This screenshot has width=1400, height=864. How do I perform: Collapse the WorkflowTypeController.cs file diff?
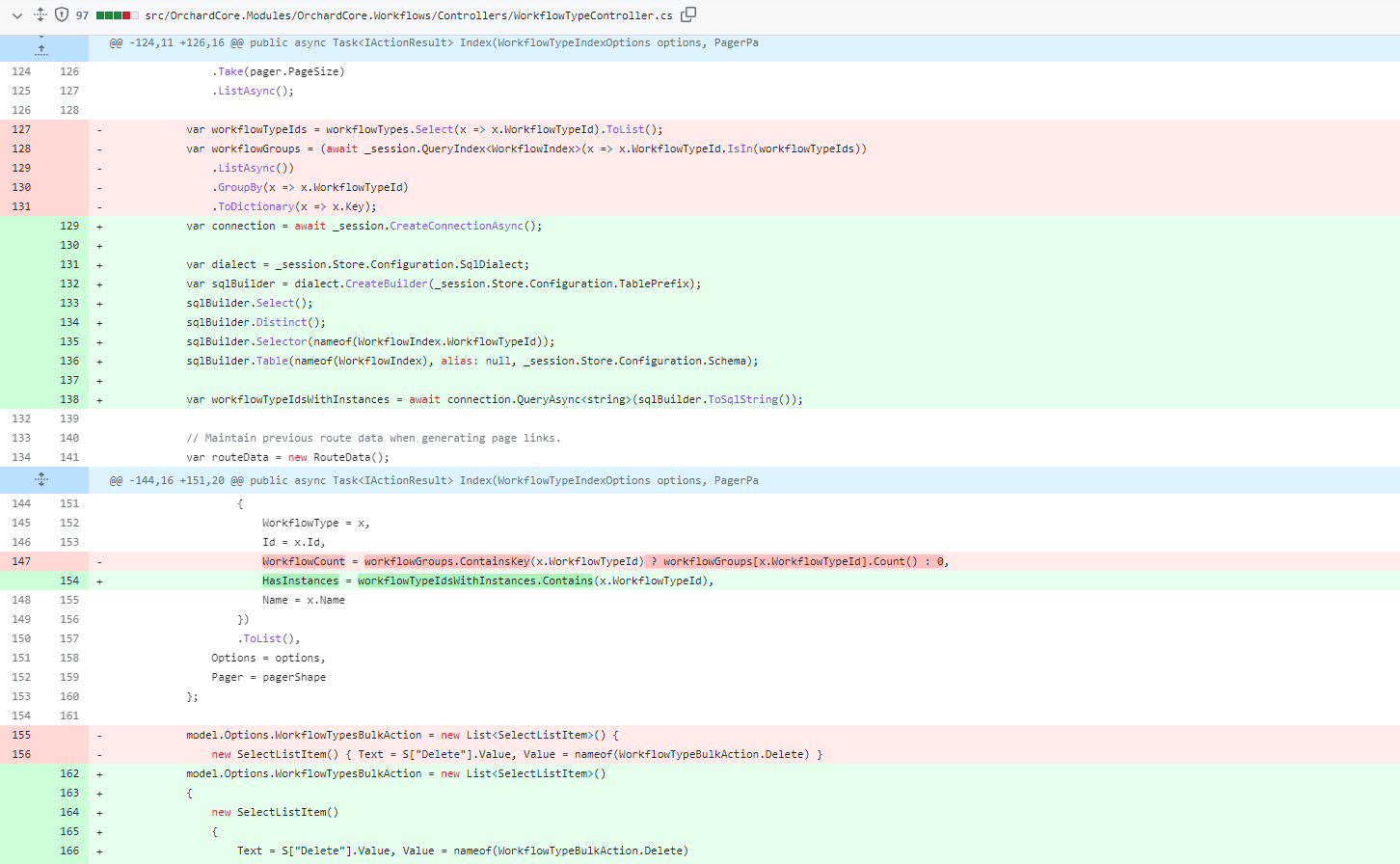(x=16, y=15)
